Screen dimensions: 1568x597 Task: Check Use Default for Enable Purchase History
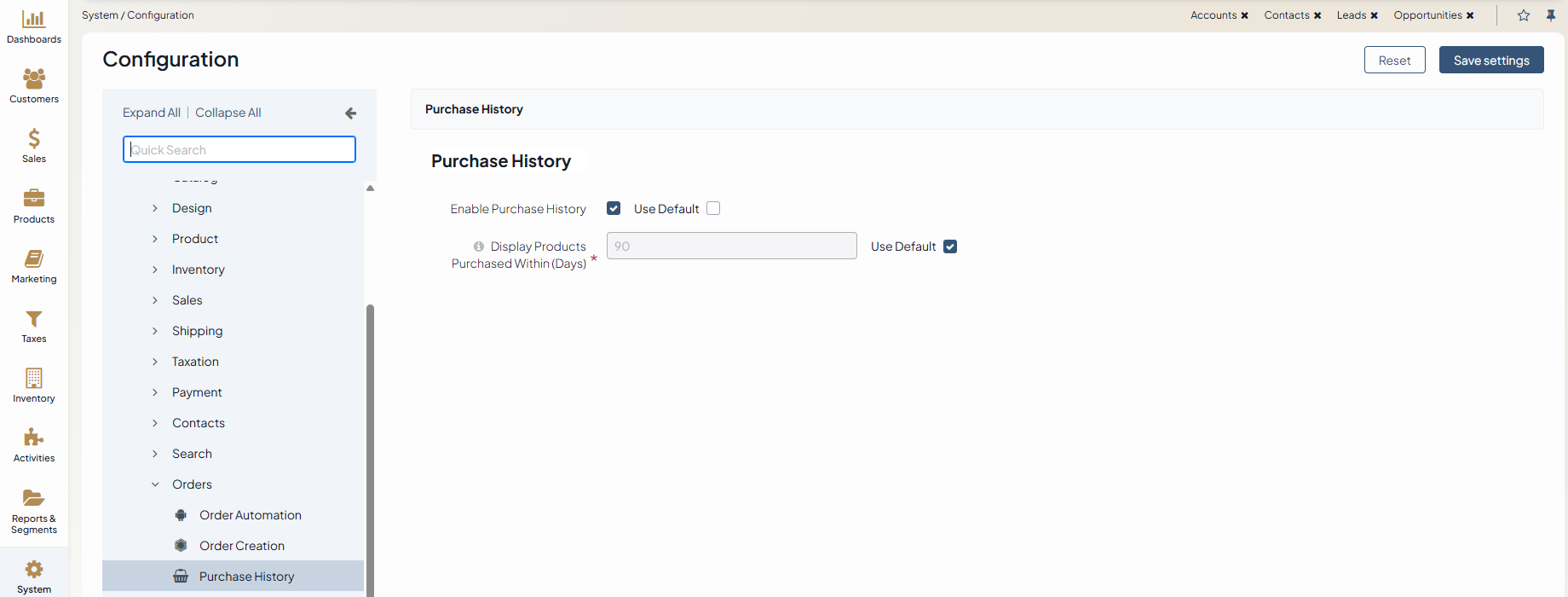coord(713,208)
